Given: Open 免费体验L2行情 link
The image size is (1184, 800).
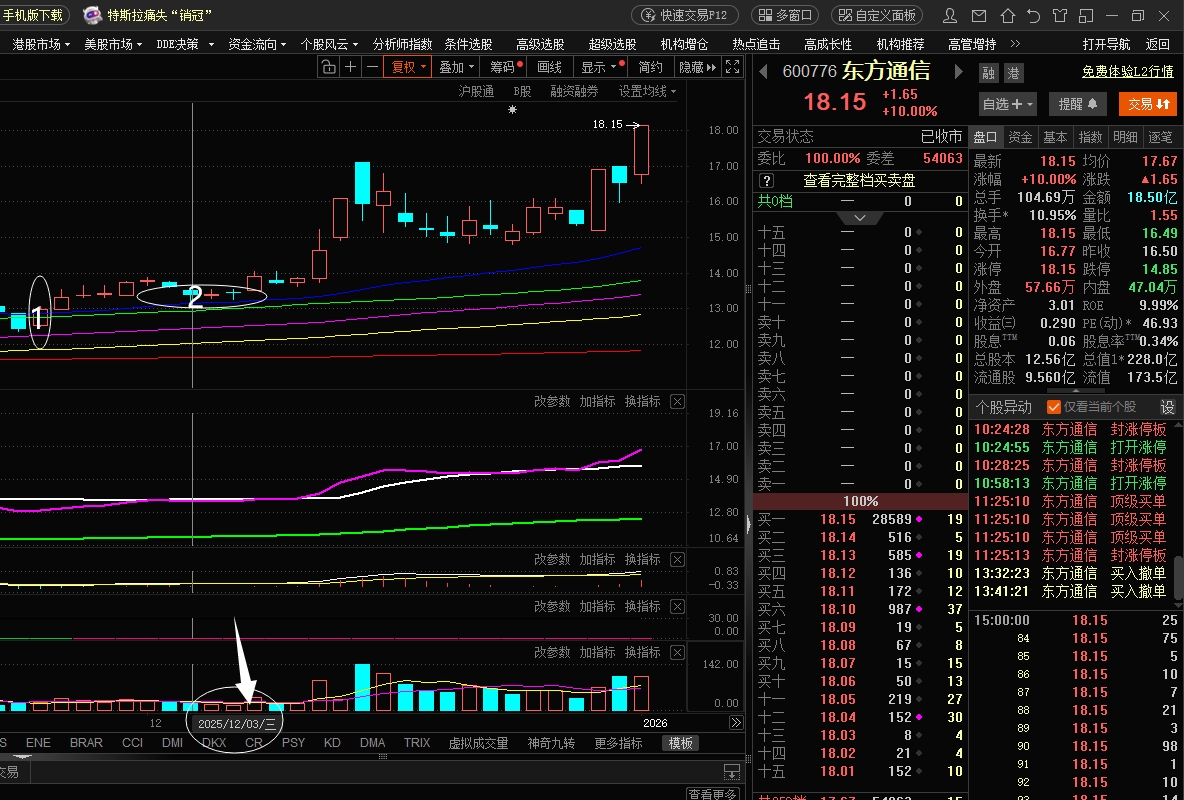Looking at the screenshot, I should pos(1127,72).
